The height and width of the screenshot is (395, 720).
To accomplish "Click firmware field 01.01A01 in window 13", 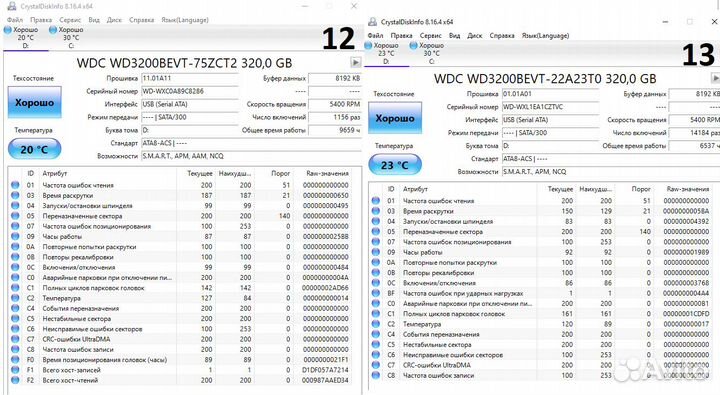I will [x=551, y=94].
